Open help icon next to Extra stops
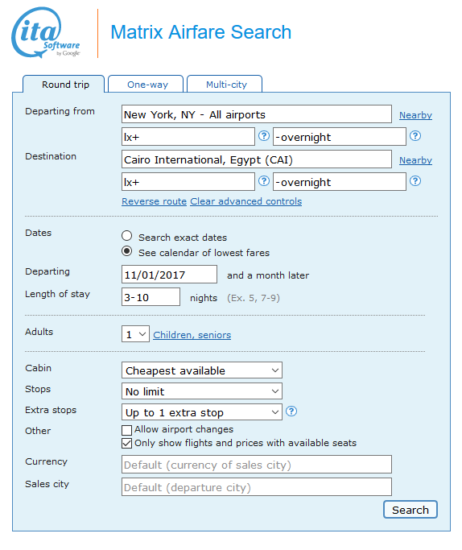 pyautogui.click(x=291, y=411)
